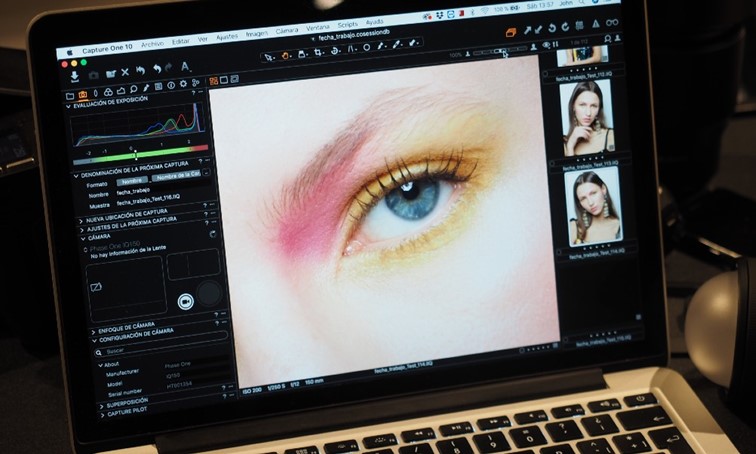Collapse the Configuración de Cámara panel
This screenshot has width=756, height=454.
(94, 341)
